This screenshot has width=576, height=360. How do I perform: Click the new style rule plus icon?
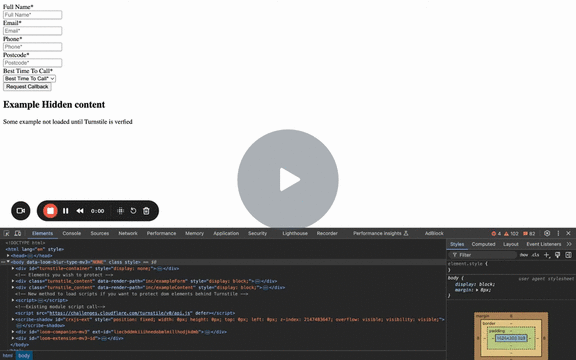pos(547,255)
